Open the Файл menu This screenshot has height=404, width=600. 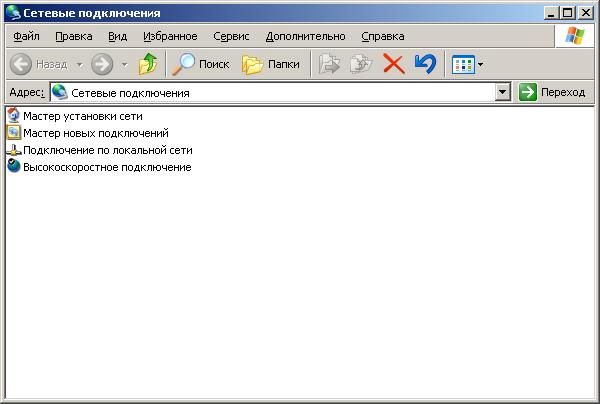tap(26, 36)
